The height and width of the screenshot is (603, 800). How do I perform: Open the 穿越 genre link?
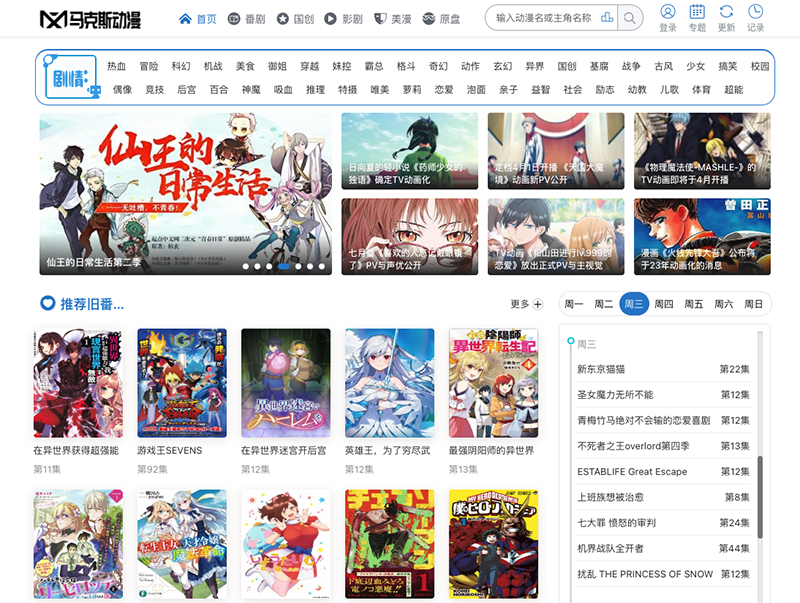click(310, 66)
